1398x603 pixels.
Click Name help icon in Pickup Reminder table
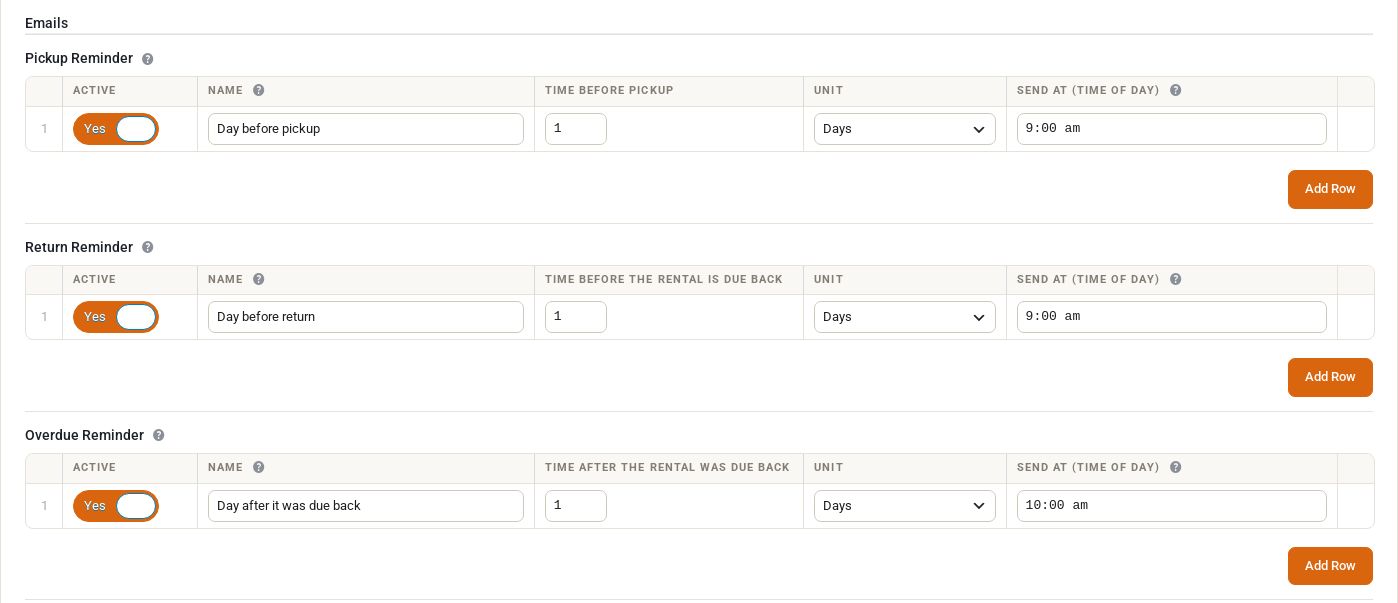click(259, 90)
